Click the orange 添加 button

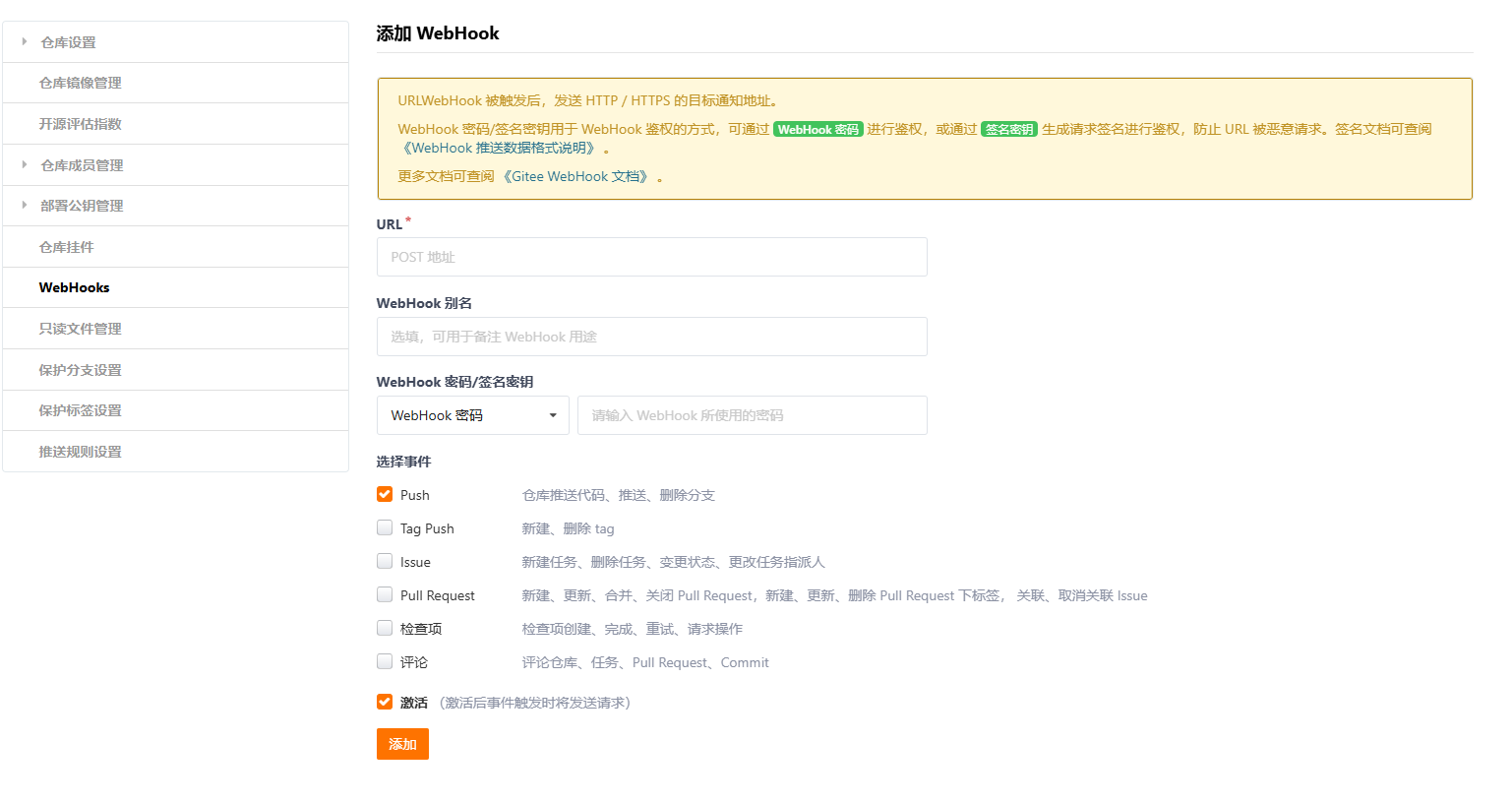[x=402, y=744]
